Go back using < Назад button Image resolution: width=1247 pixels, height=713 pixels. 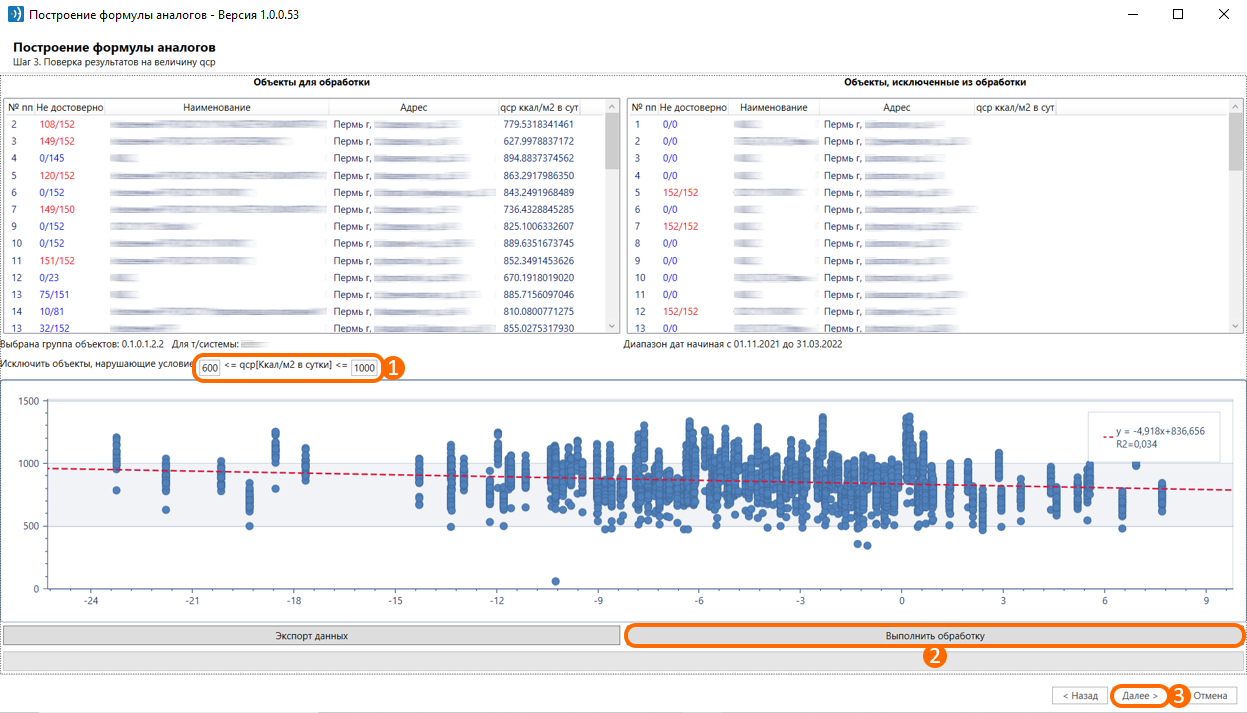[1080, 695]
